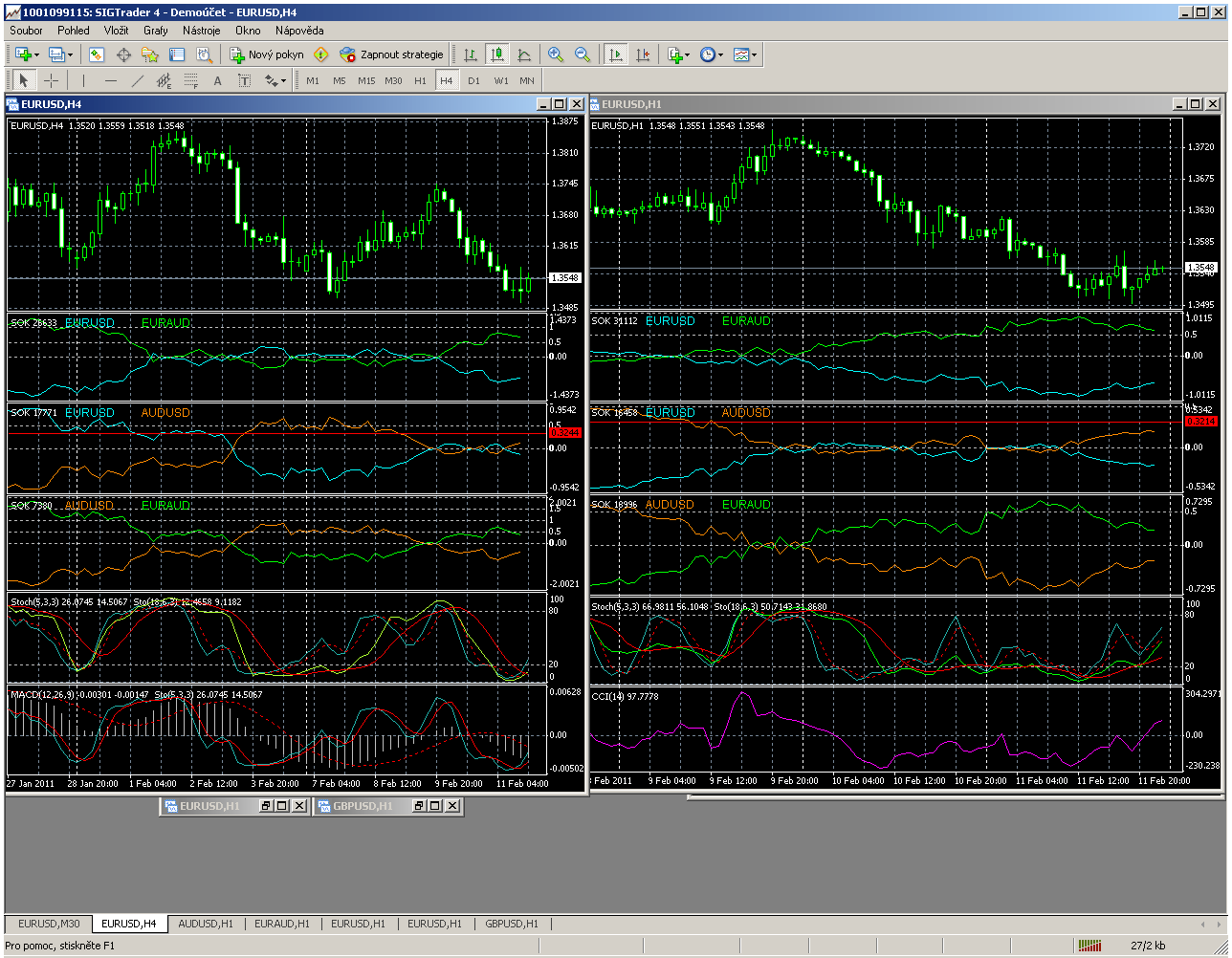The height and width of the screenshot is (958, 1232).
Task: Open the Indicators dropdown arrow
Action: [x=688, y=54]
